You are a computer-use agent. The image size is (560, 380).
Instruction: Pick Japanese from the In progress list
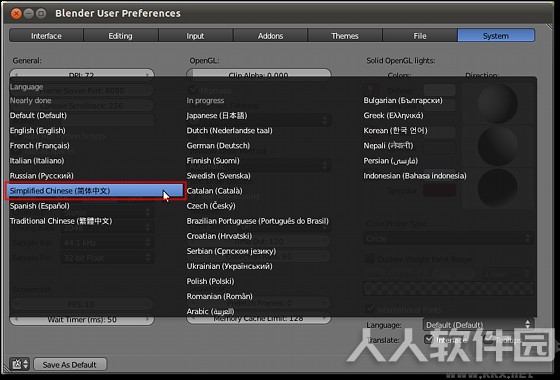tap(216, 115)
